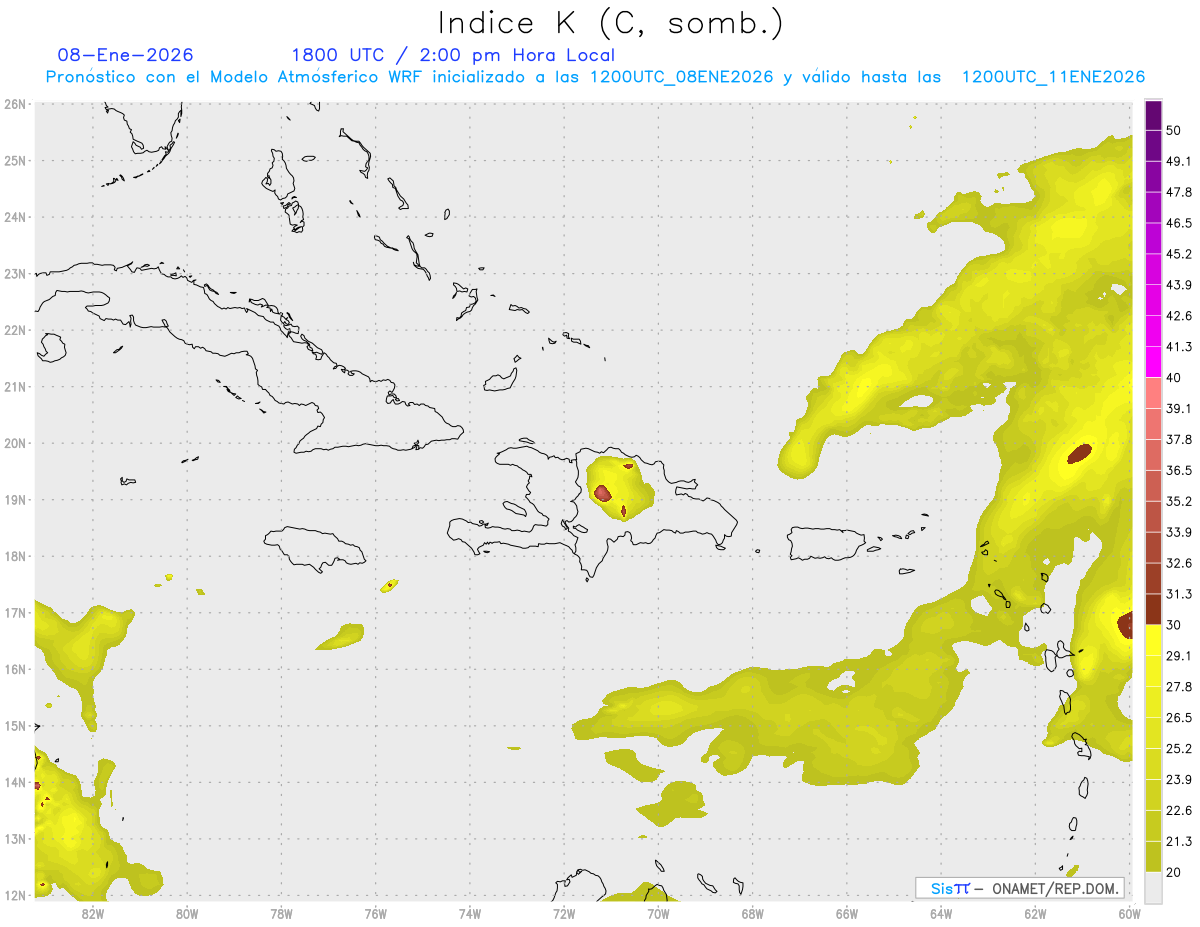The image size is (1200, 927).
Task: Click the colorbar label '35.2'
Action: coord(1178,501)
